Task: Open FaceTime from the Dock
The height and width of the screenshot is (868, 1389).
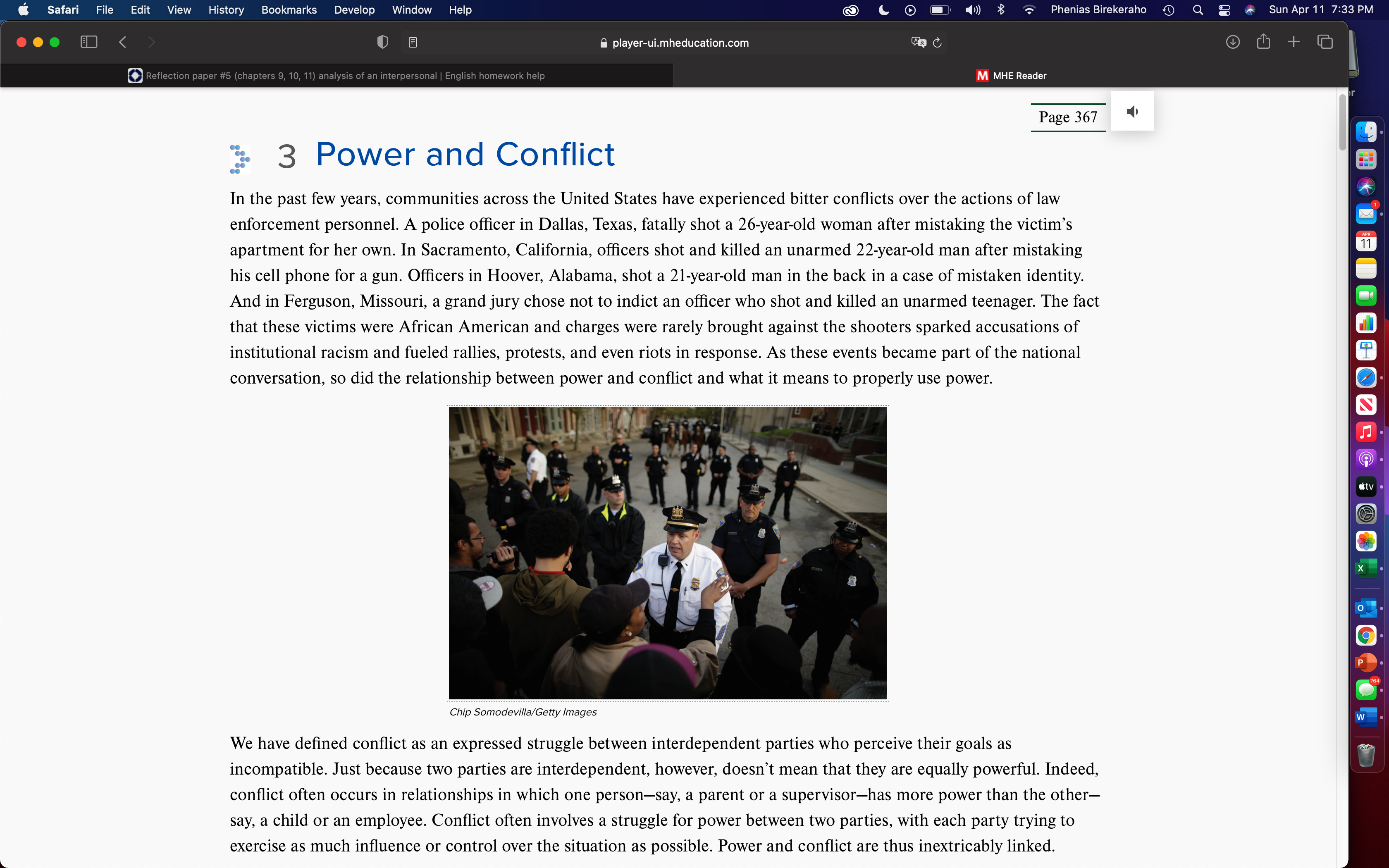Action: (1366, 296)
